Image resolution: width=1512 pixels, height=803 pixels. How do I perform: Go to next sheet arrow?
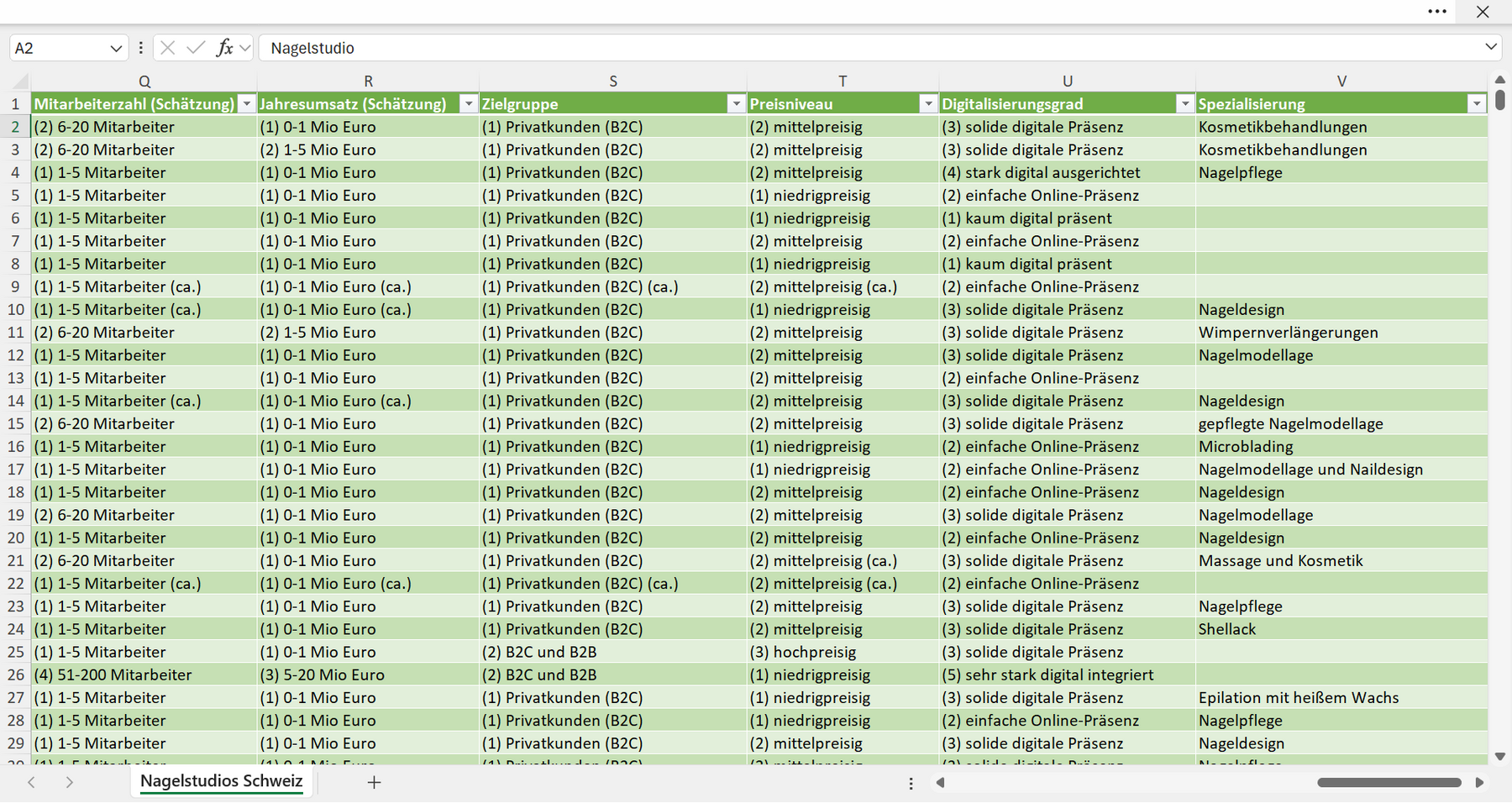click(x=70, y=782)
